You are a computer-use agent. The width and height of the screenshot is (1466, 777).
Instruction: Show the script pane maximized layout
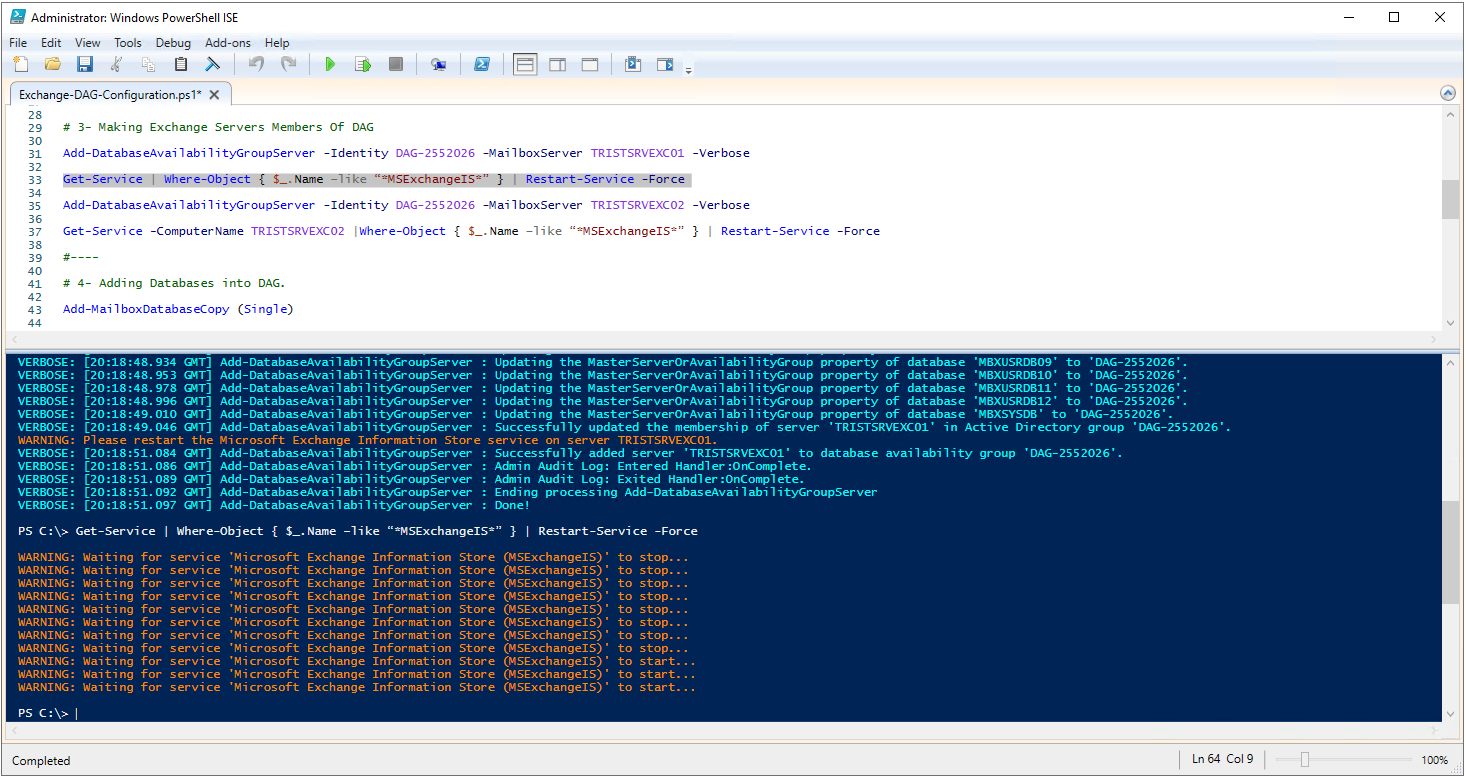(x=590, y=64)
